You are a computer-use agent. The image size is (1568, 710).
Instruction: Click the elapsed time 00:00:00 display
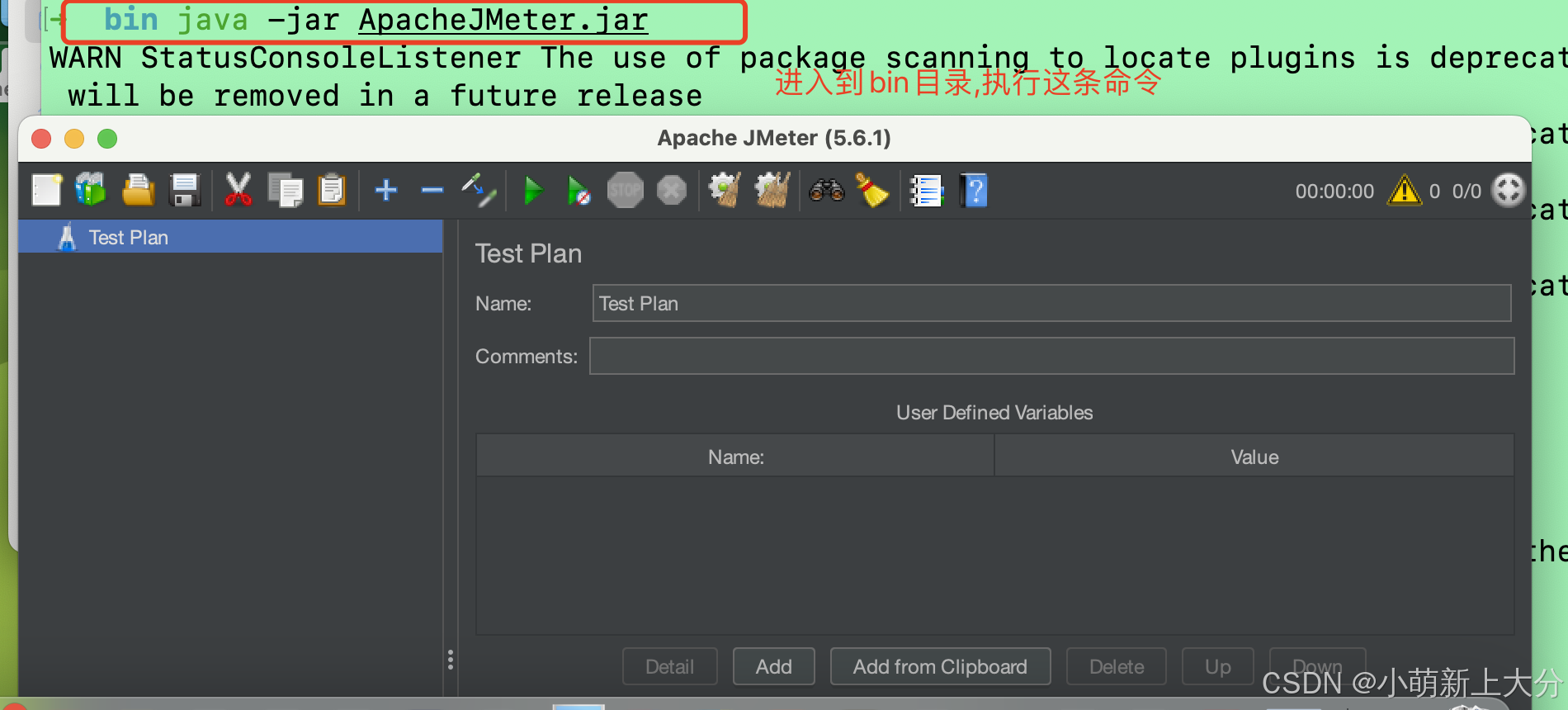(1334, 192)
